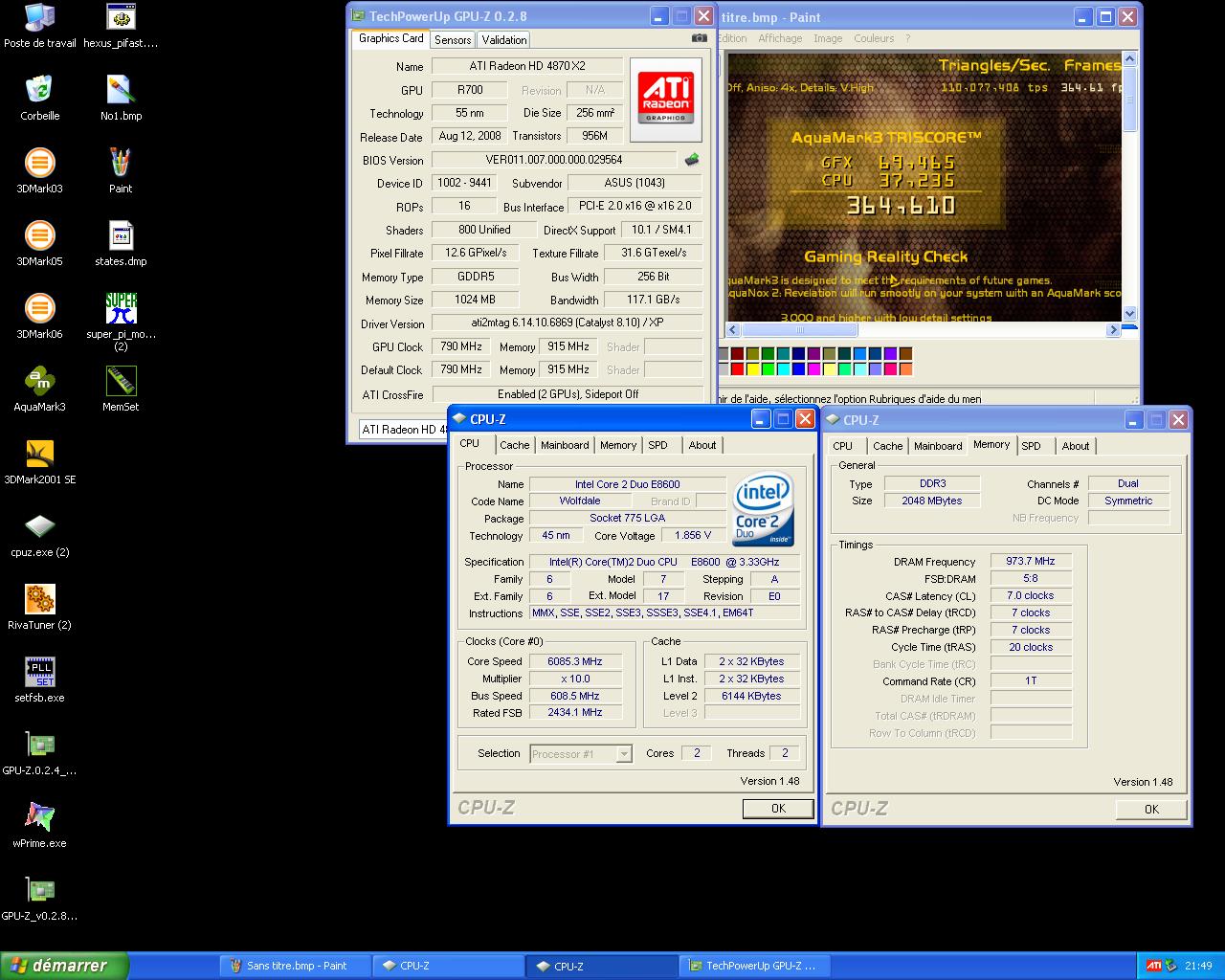
Task: Open Memory tab in CPU-Z processor window
Action: point(618,445)
